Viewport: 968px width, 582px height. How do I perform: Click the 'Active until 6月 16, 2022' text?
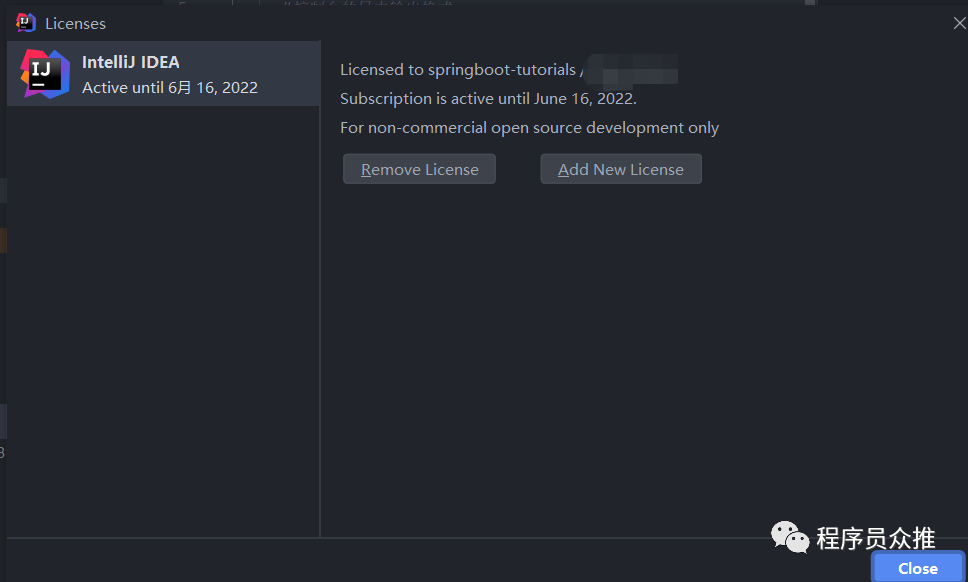click(x=170, y=88)
